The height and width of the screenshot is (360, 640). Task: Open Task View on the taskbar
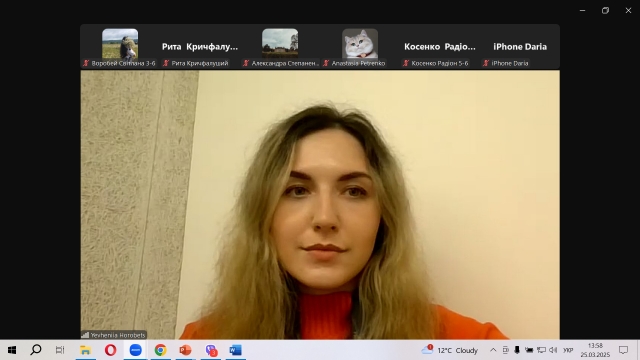[x=60, y=350]
